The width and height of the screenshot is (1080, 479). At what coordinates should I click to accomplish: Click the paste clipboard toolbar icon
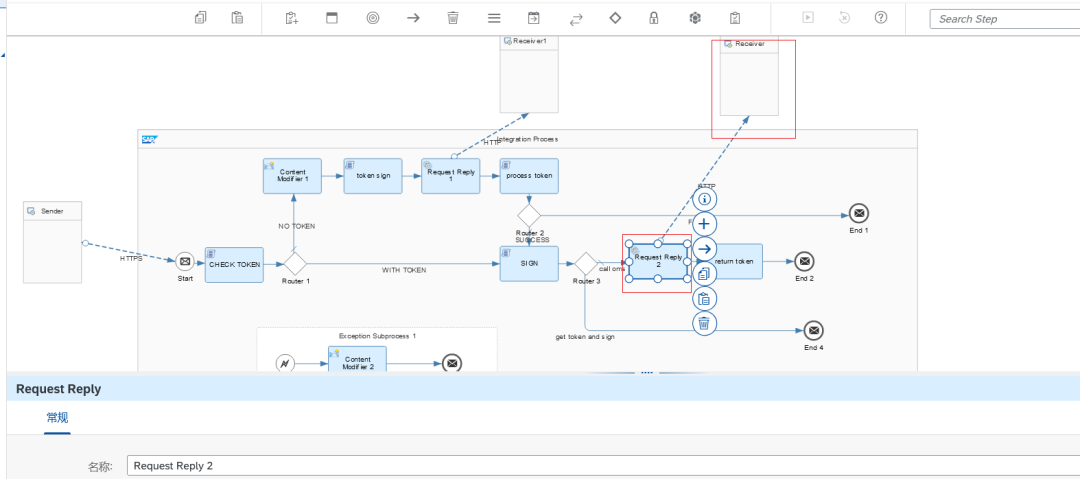pos(237,18)
